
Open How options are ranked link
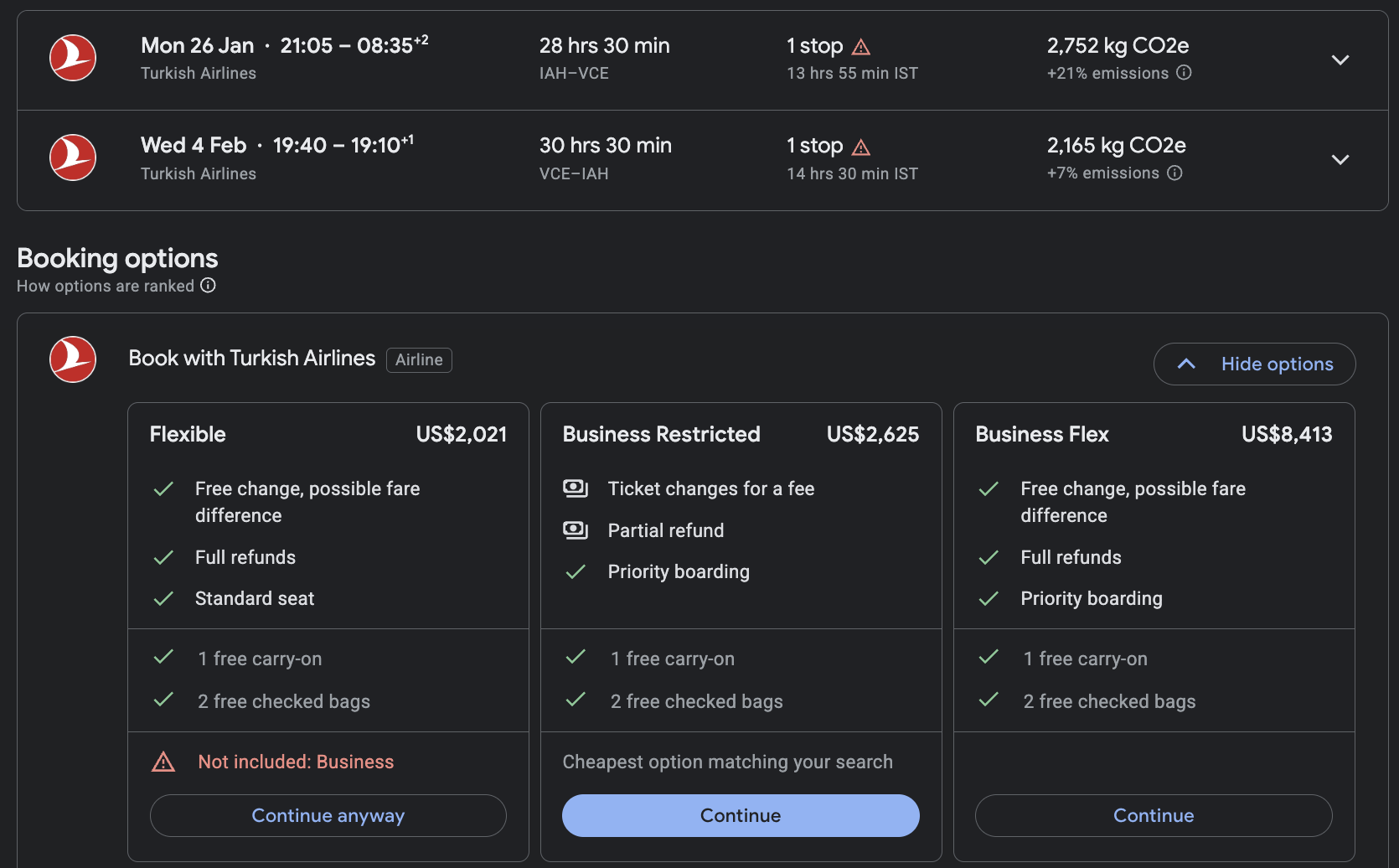106,286
